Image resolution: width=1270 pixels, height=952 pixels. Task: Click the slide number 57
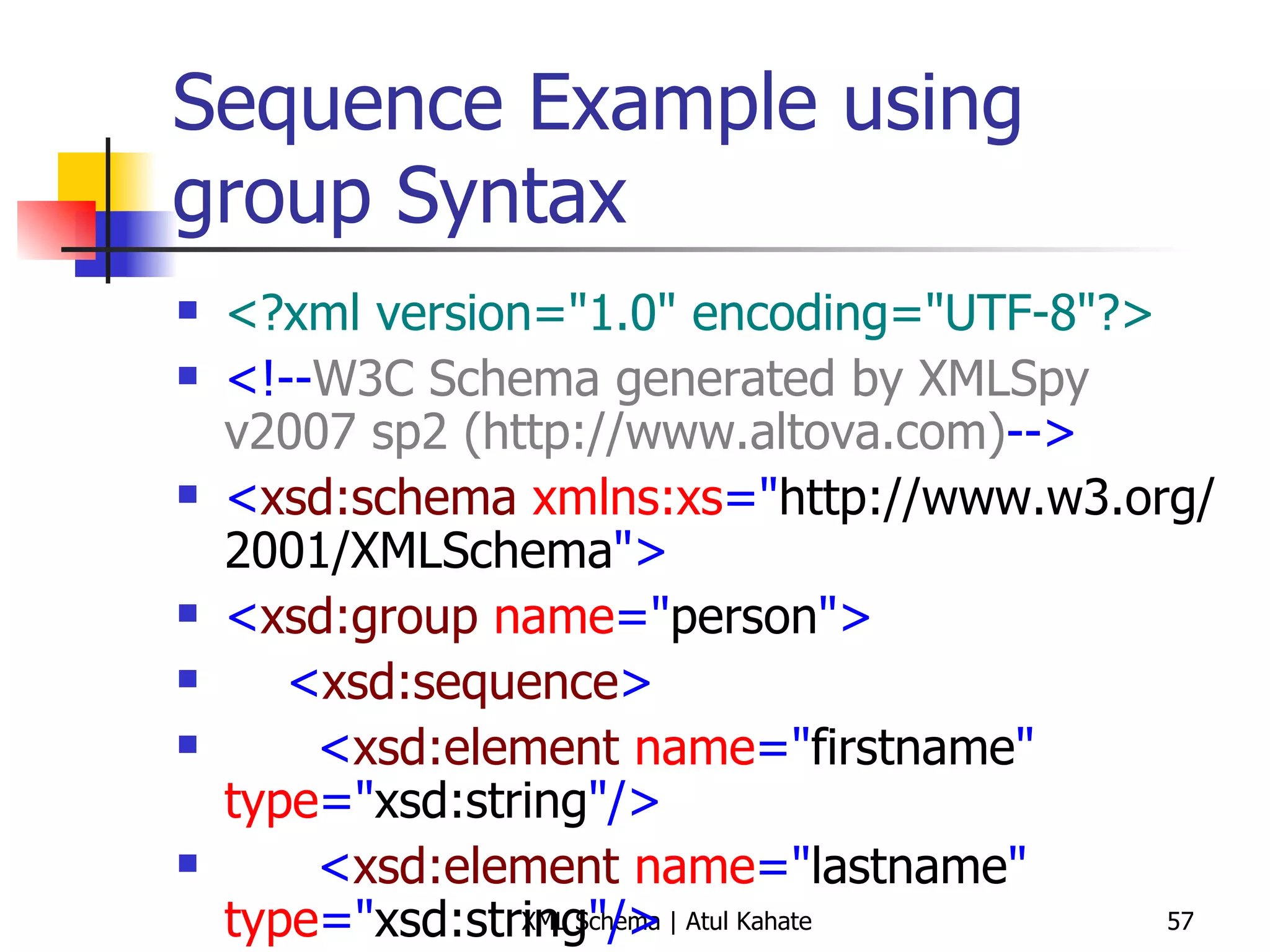tap(1179, 922)
